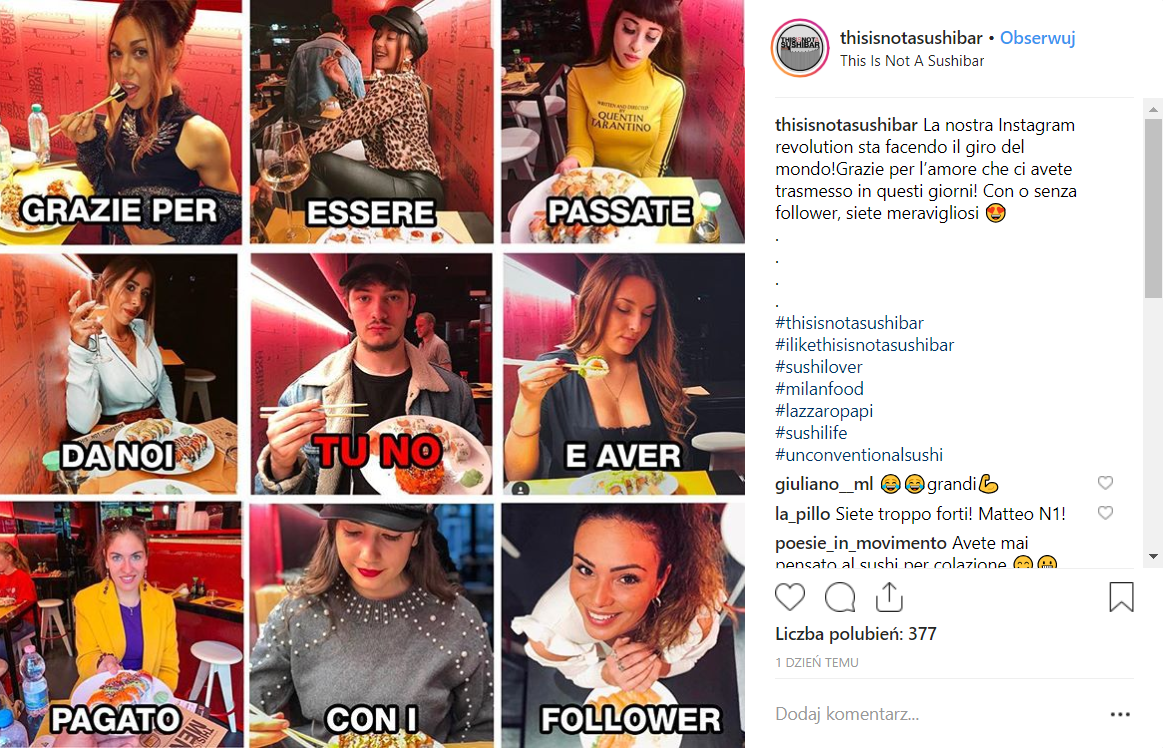Image resolution: width=1163 pixels, height=748 pixels.
Task: Like giuliano__ml's comment with its heart
Action: pos(1105,483)
